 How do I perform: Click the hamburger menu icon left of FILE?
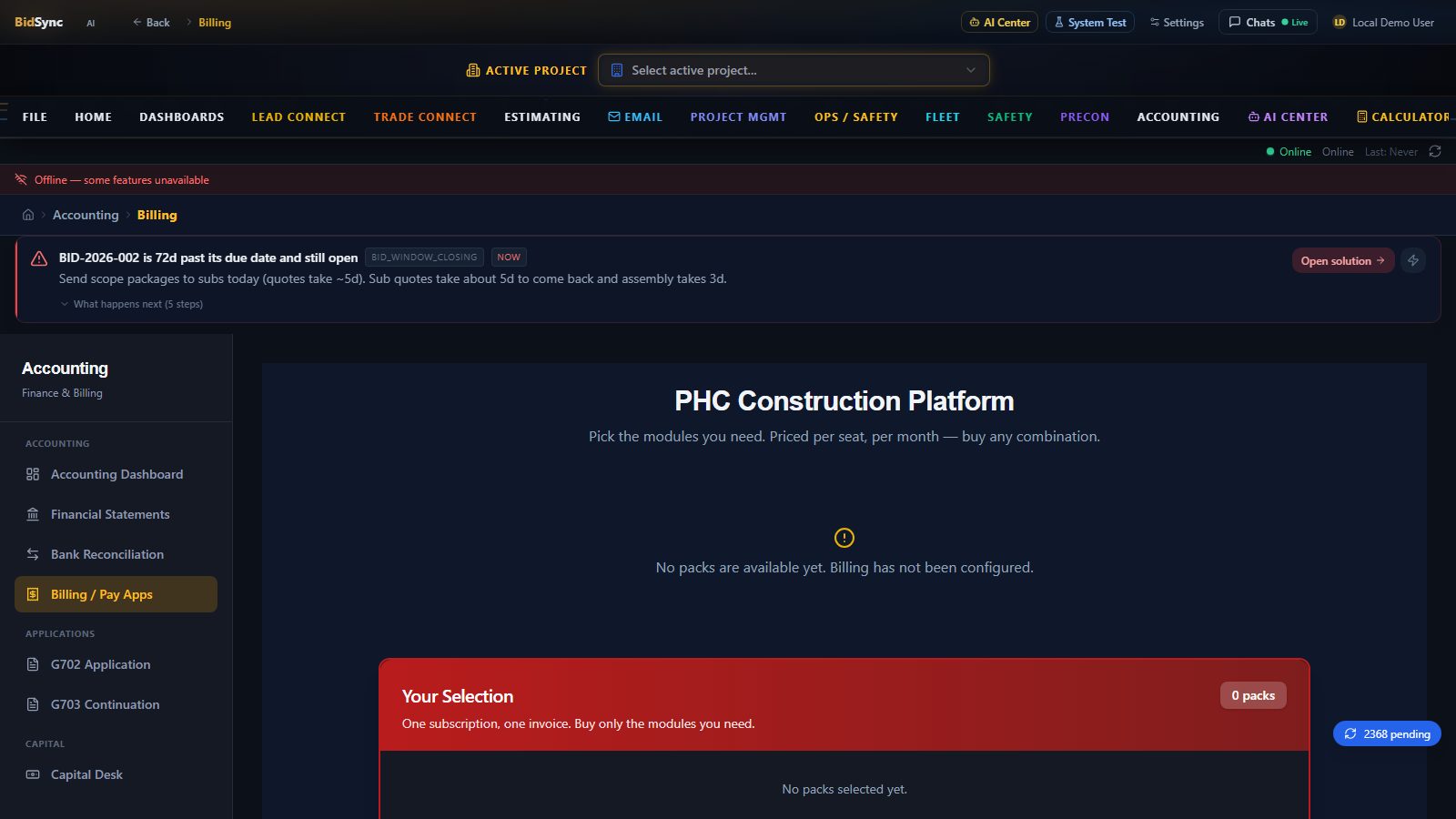pyautogui.click(x=4, y=111)
